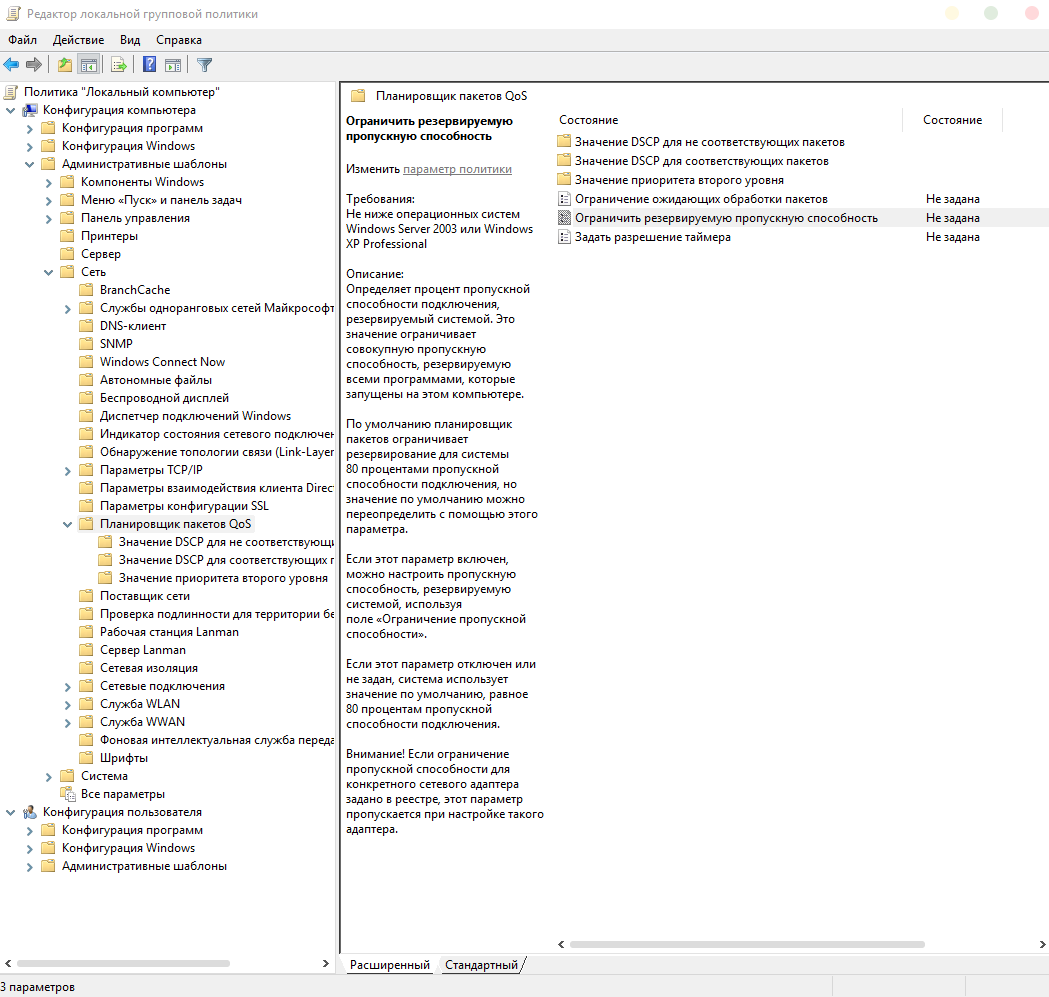
Task: Click the Up one level folder icon
Action: point(65,65)
